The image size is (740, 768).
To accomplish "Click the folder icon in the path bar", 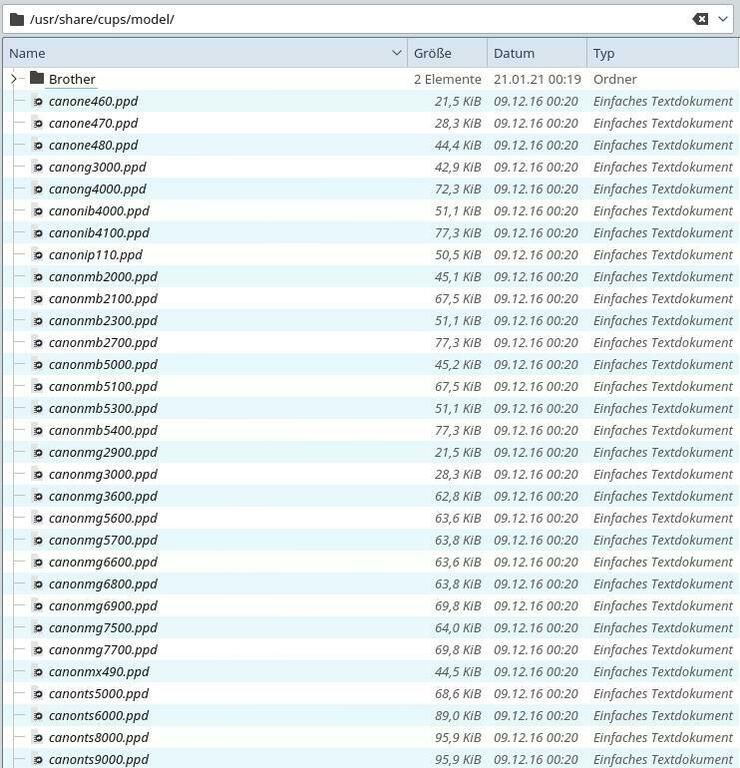I will pyautogui.click(x=17, y=19).
